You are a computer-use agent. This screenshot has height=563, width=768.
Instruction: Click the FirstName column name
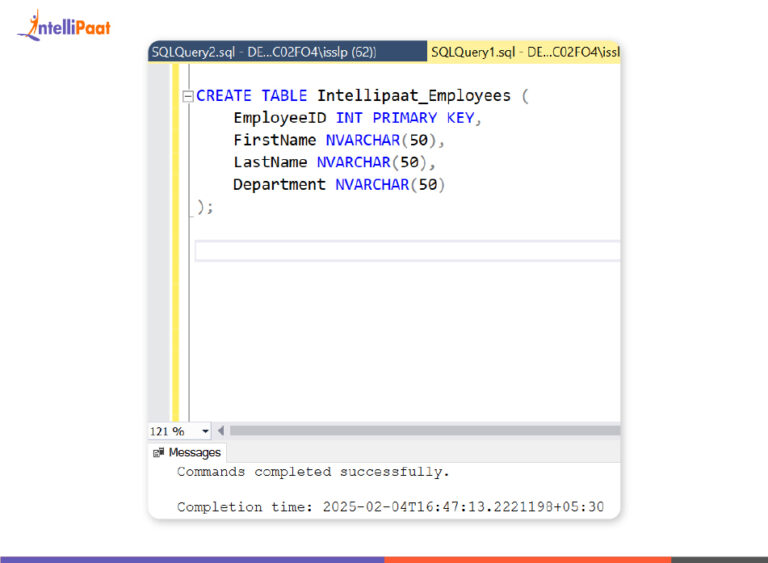[275, 140]
